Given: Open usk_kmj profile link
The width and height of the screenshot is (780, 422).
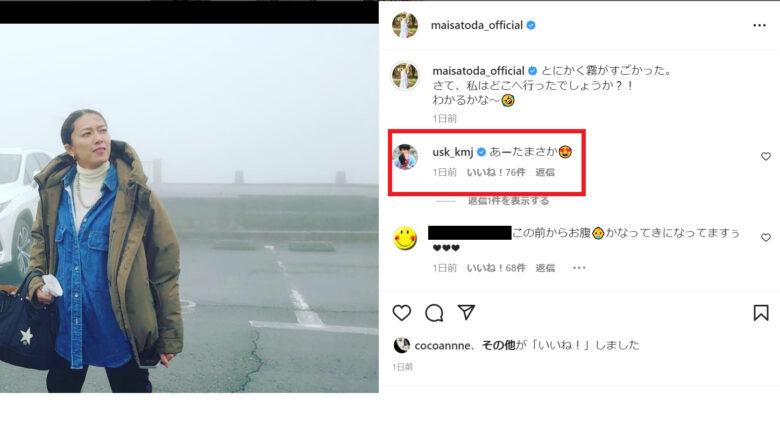Looking at the screenshot, I should (x=452, y=152).
